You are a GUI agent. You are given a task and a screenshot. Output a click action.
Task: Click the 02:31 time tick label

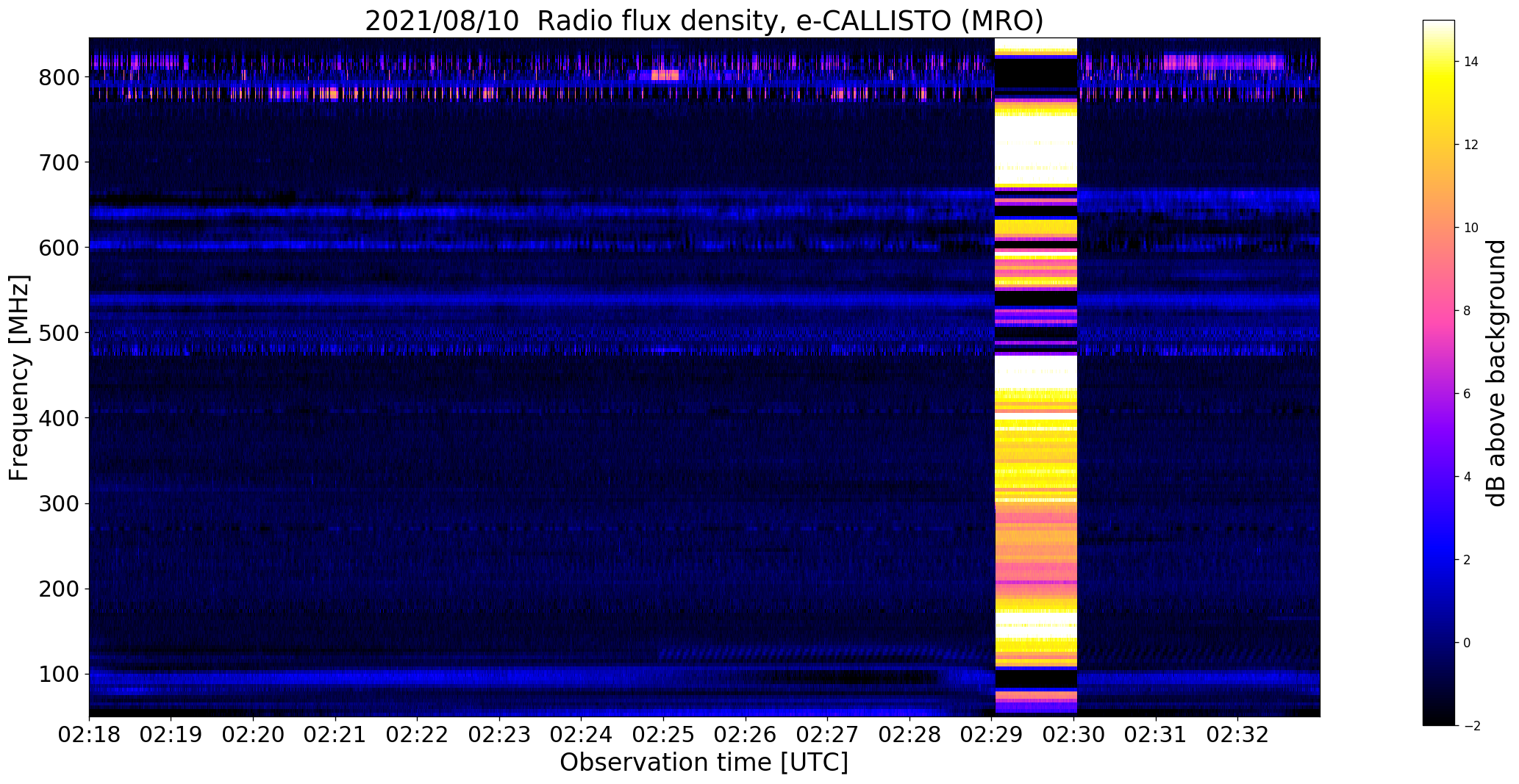pyautogui.click(x=1157, y=735)
